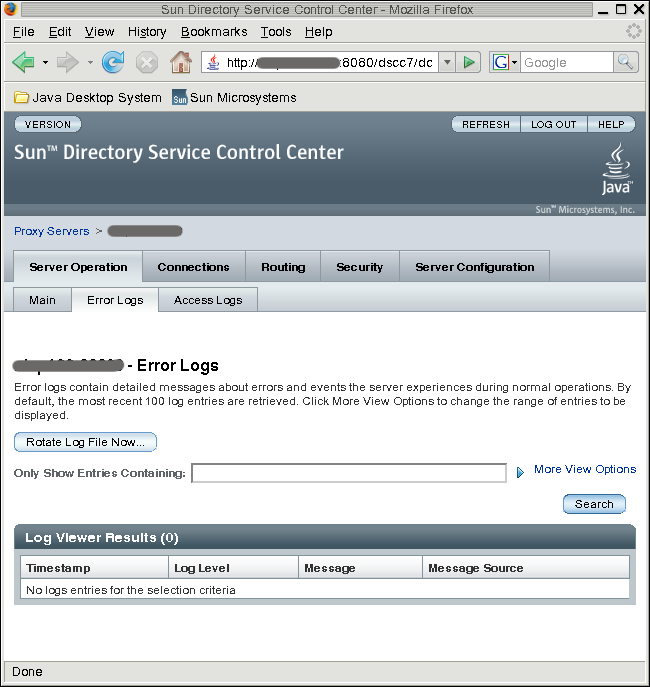Screen dimensions: 650x687
Task: Click the Firefox logo in title bar
Action: point(10,9)
